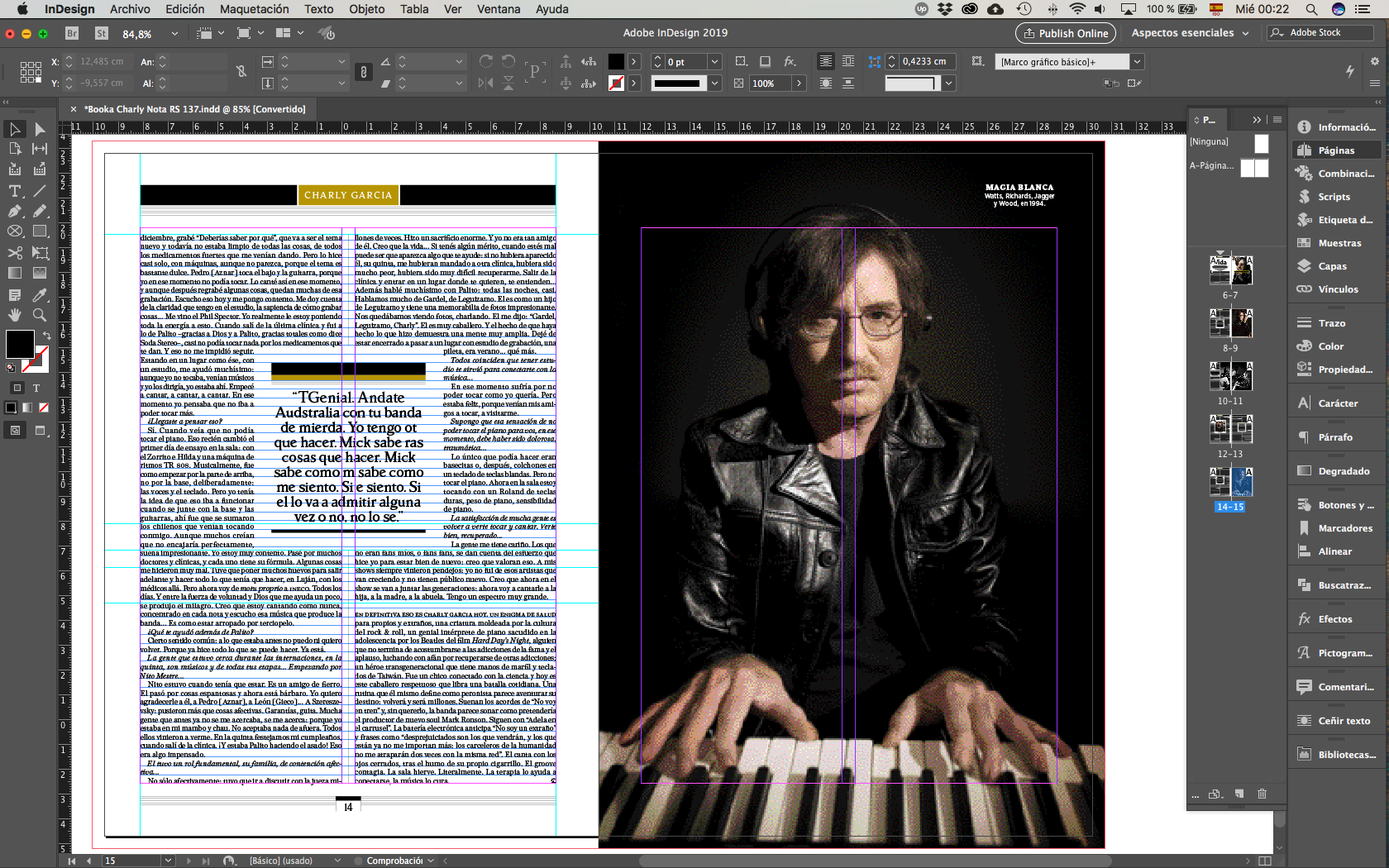Select the Page tool
This screenshot has height=868, width=1389.
click(15, 149)
